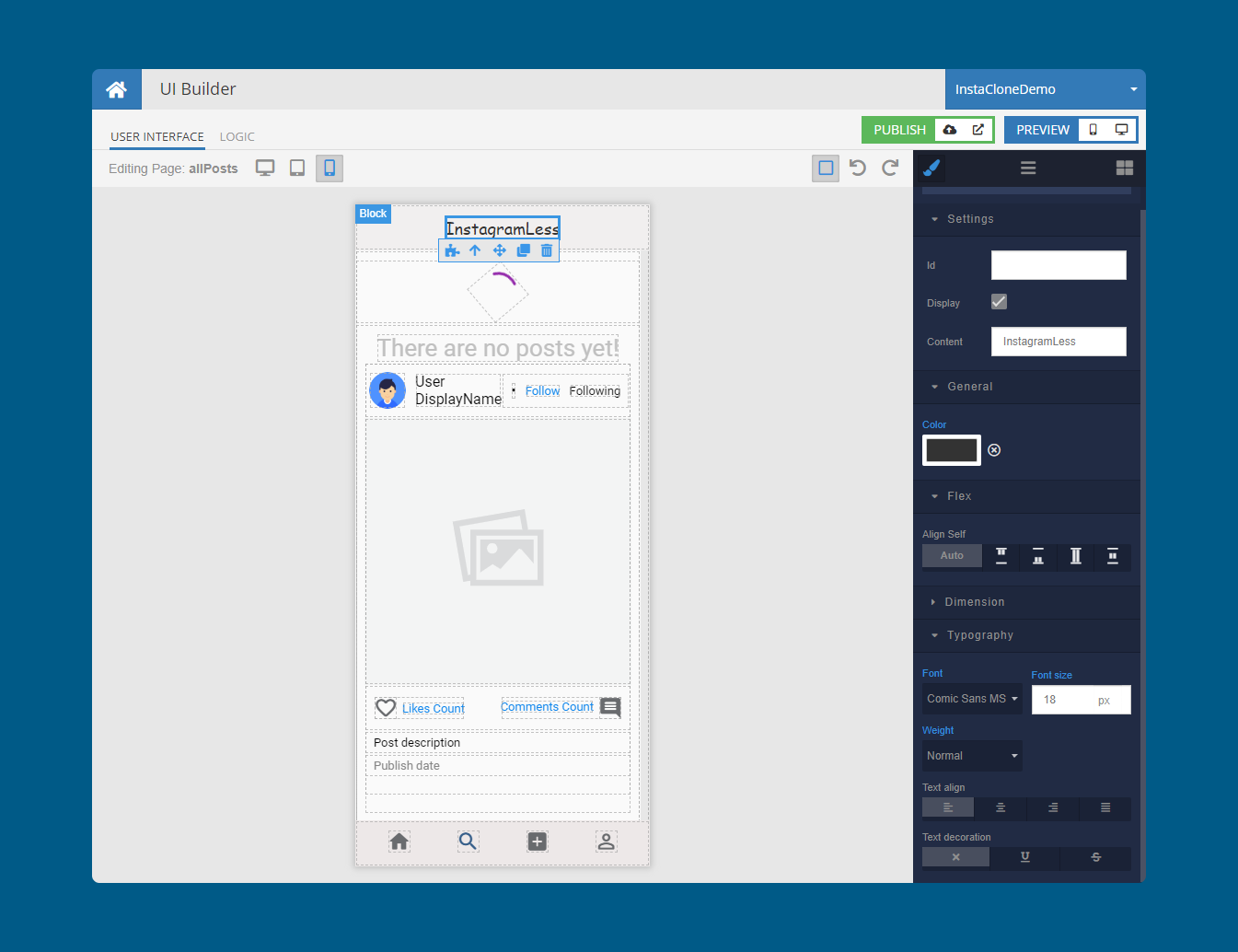Switch canvas to tablet view icon
The height and width of the screenshot is (952, 1238).
297,168
